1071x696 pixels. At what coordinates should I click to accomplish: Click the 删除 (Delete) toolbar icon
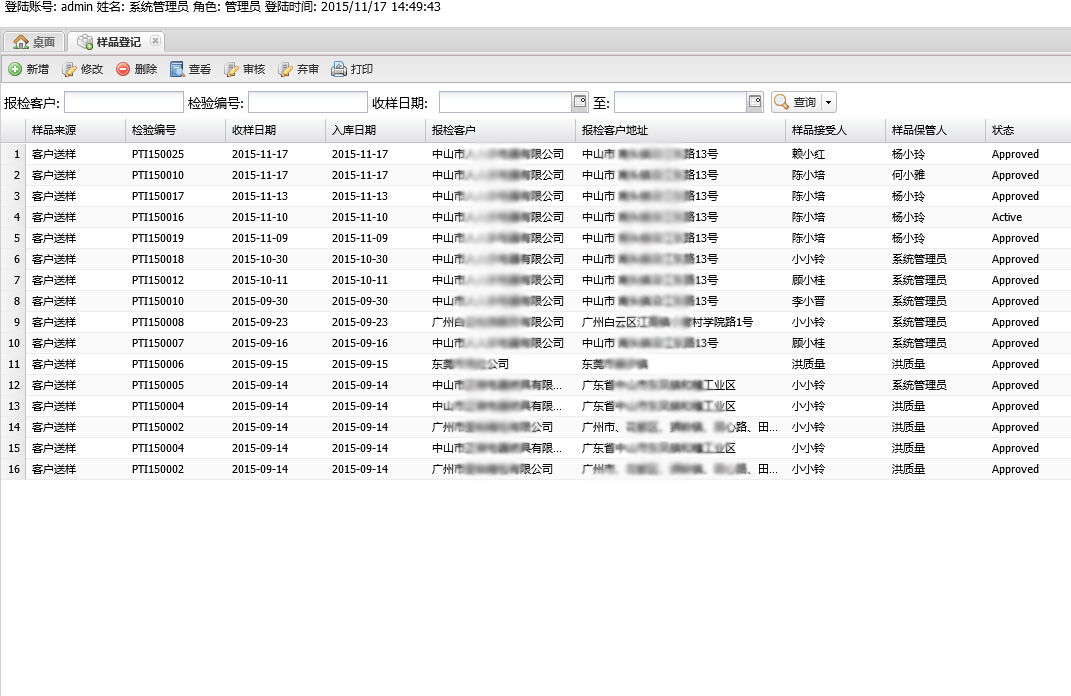[123, 70]
